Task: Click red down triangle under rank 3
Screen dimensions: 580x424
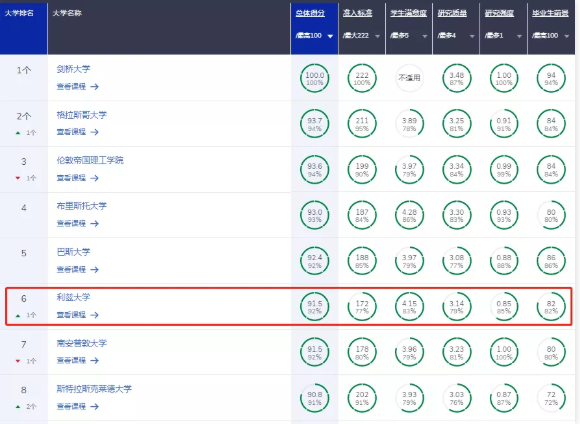Action: point(18,178)
